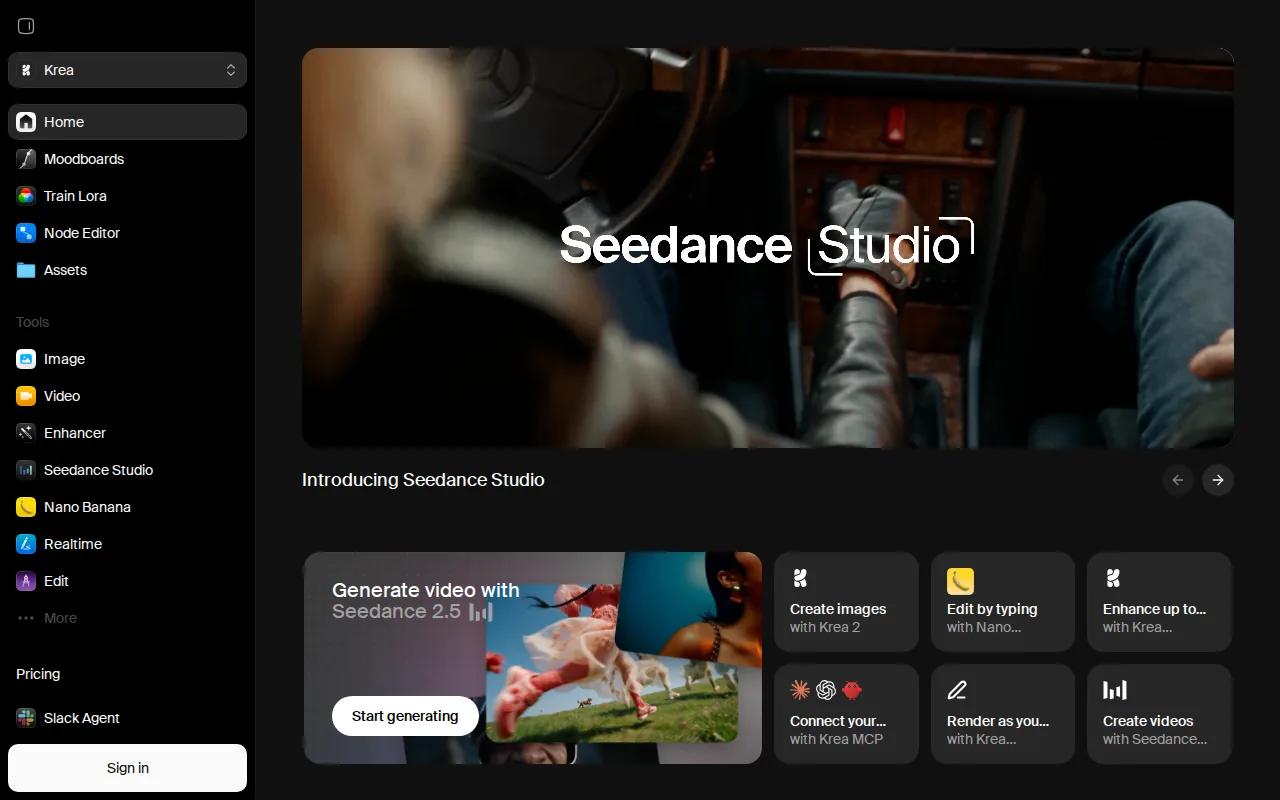
Task: Open Edit by typing Nano card
Action: (x=1003, y=602)
